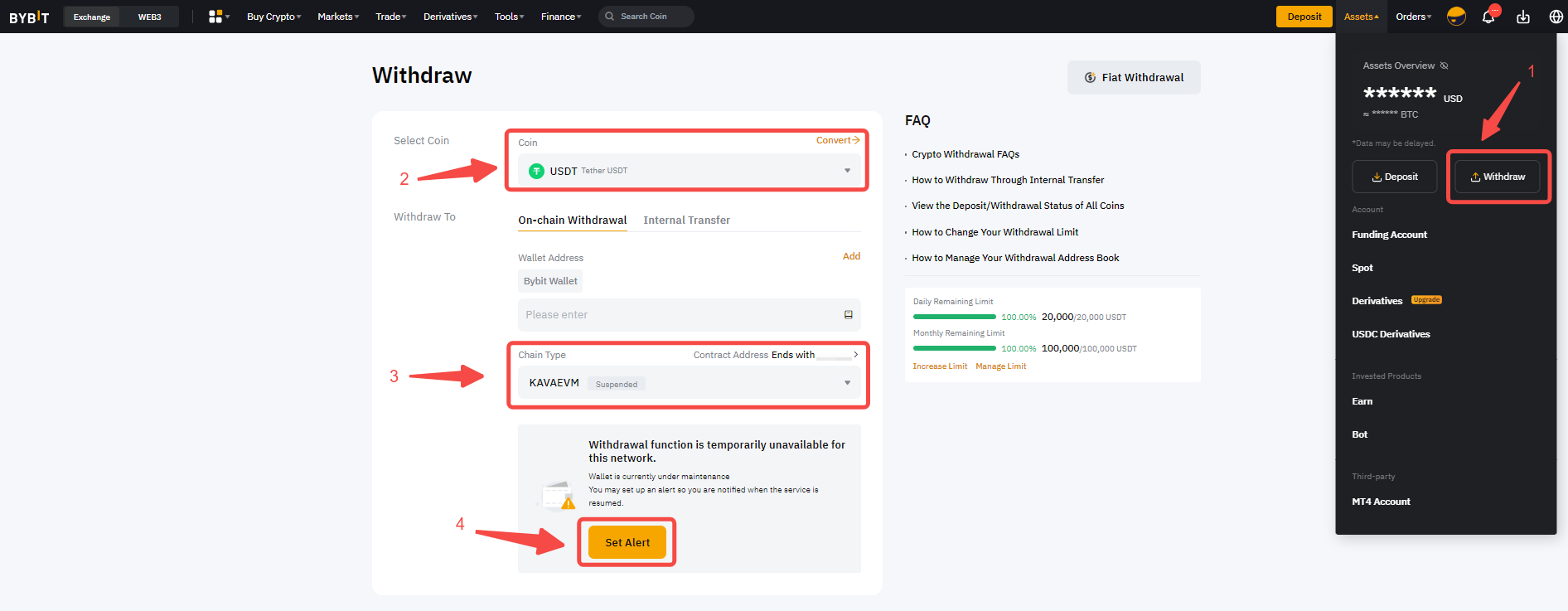Open the notifications bell
The width and height of the screenshot is (1568, 611).
point(1488,17)
